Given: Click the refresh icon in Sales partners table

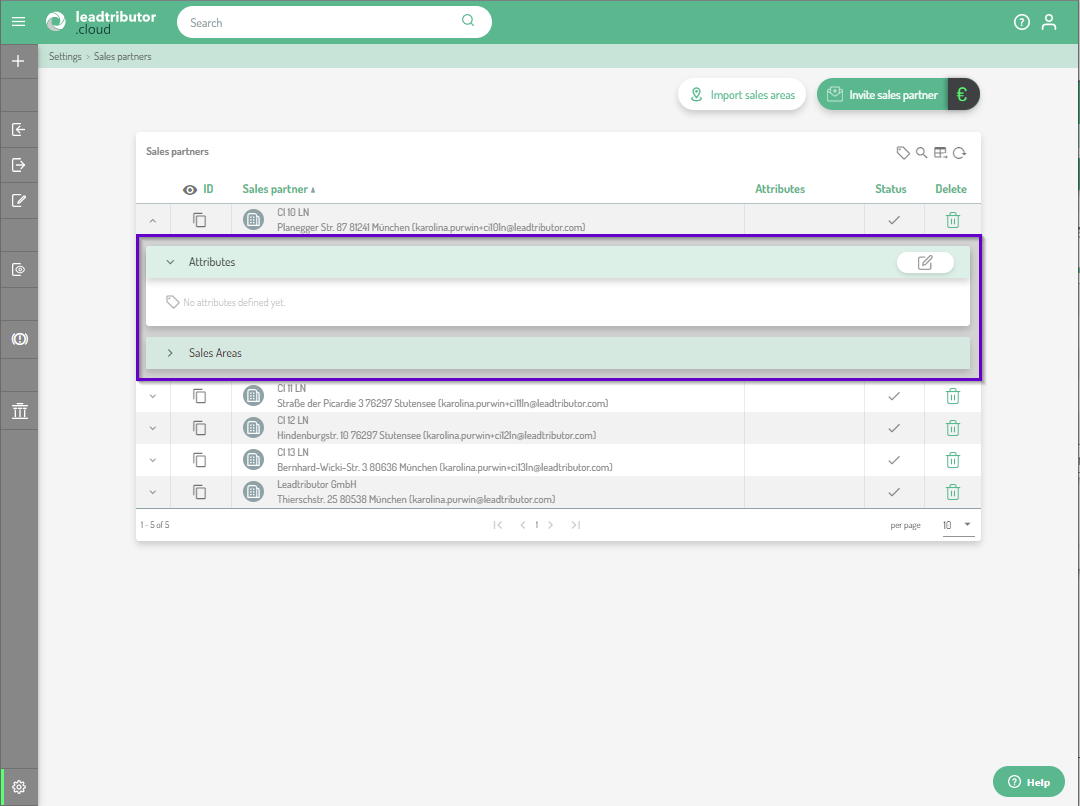Looking at the screenshot, I should tap(959, 153).
